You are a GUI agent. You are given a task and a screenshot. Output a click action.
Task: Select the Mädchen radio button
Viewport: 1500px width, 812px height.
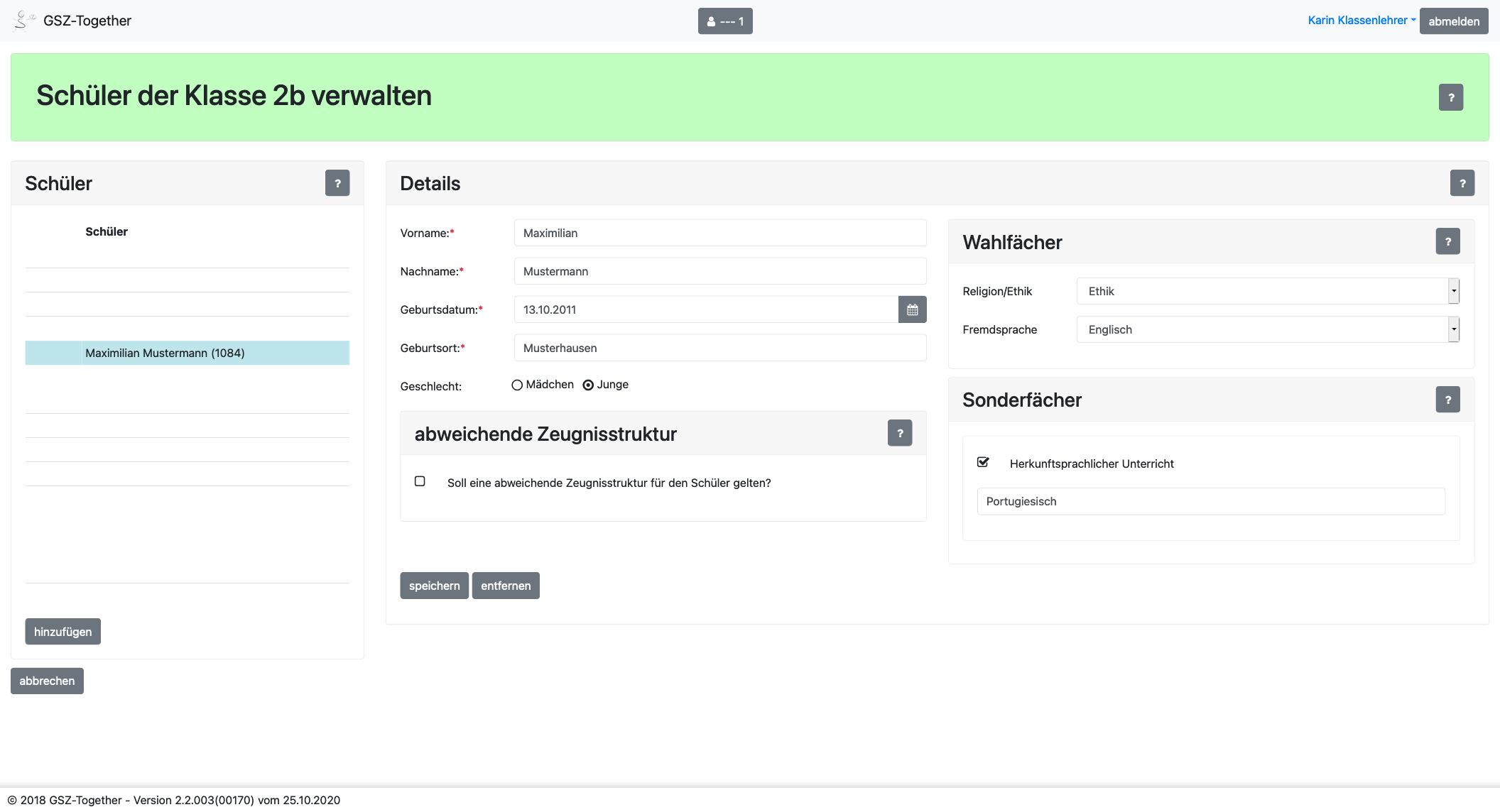(x=517, y=385)
